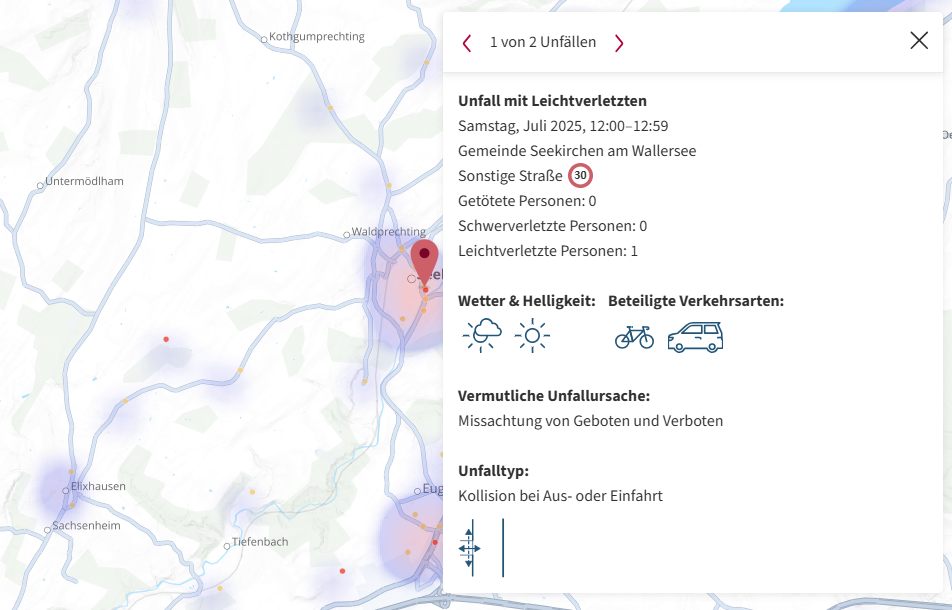Click the 'Unfalltyp:' heading

494,471
